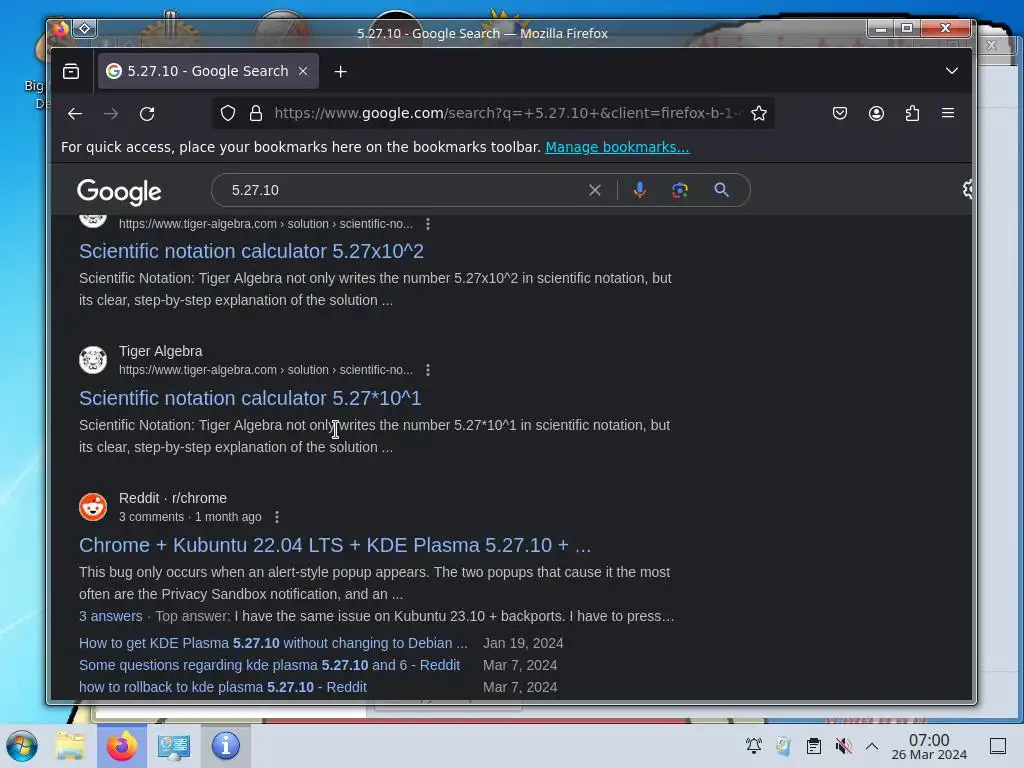Toggle the muted volume tray icon
The width and height of the screenshot is (1024, 768).
pyautogui.click(x=843, y=746)
